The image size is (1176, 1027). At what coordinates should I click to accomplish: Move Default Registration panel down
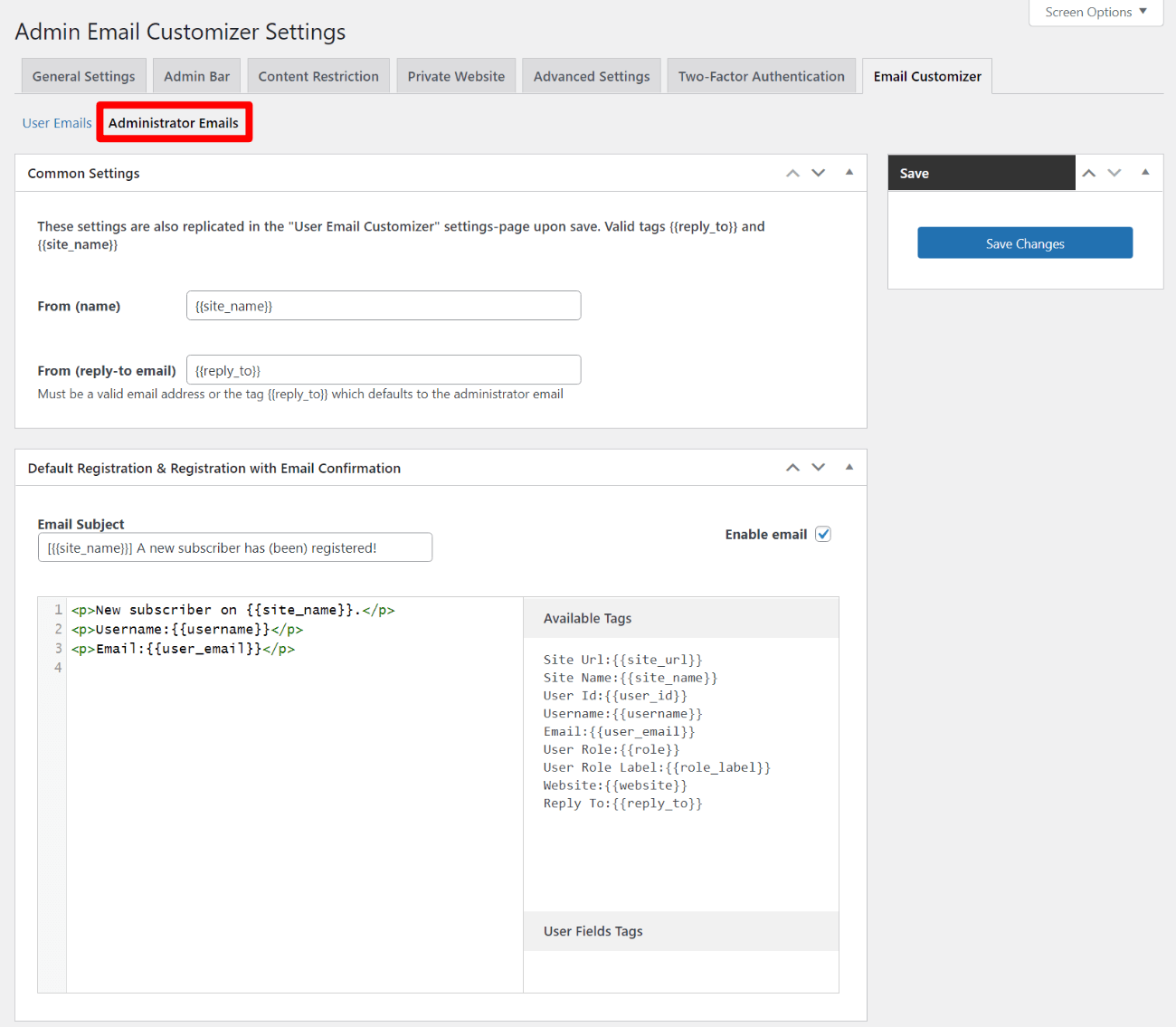tap(819, 468)
